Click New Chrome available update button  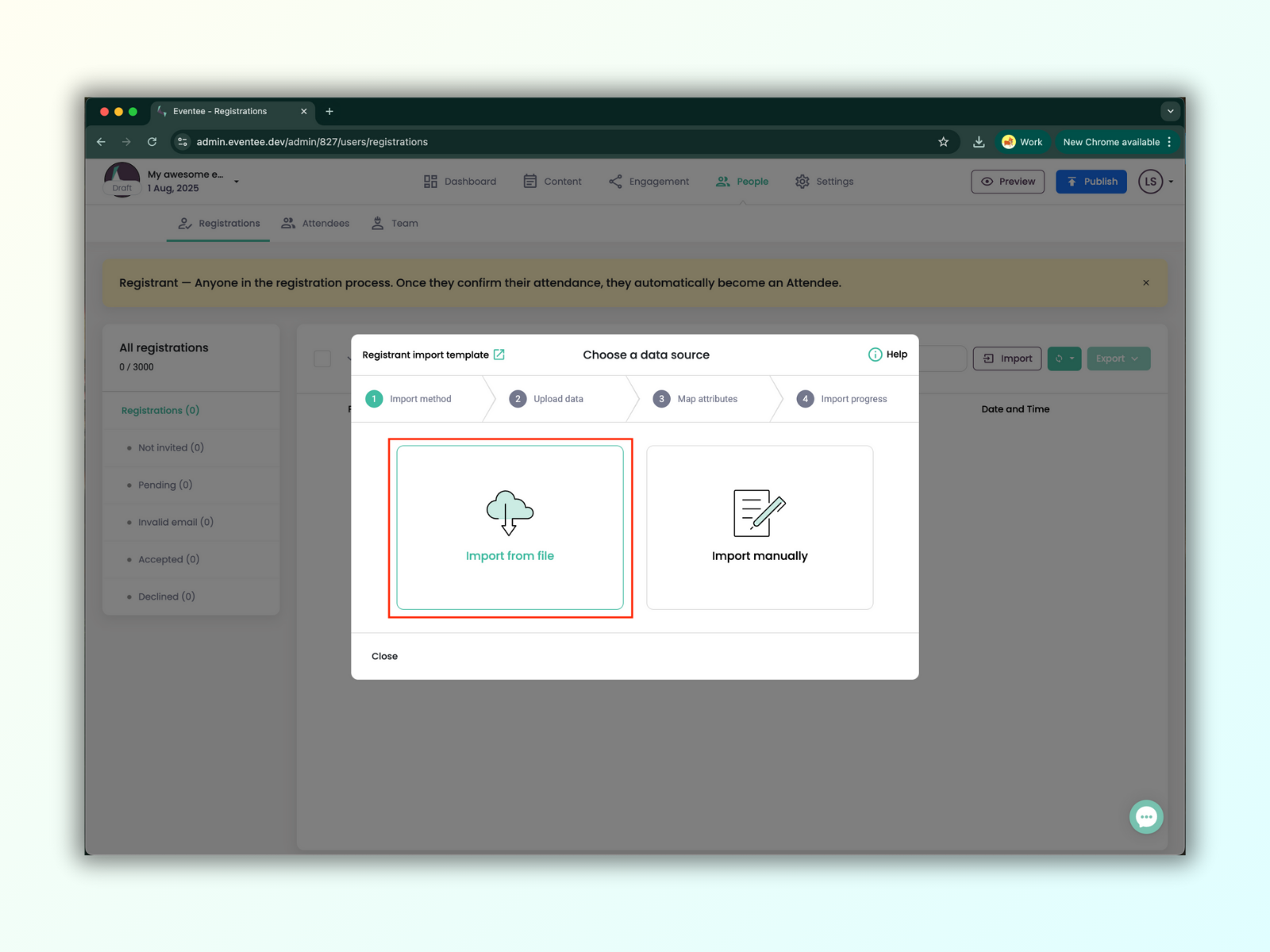1111,142
